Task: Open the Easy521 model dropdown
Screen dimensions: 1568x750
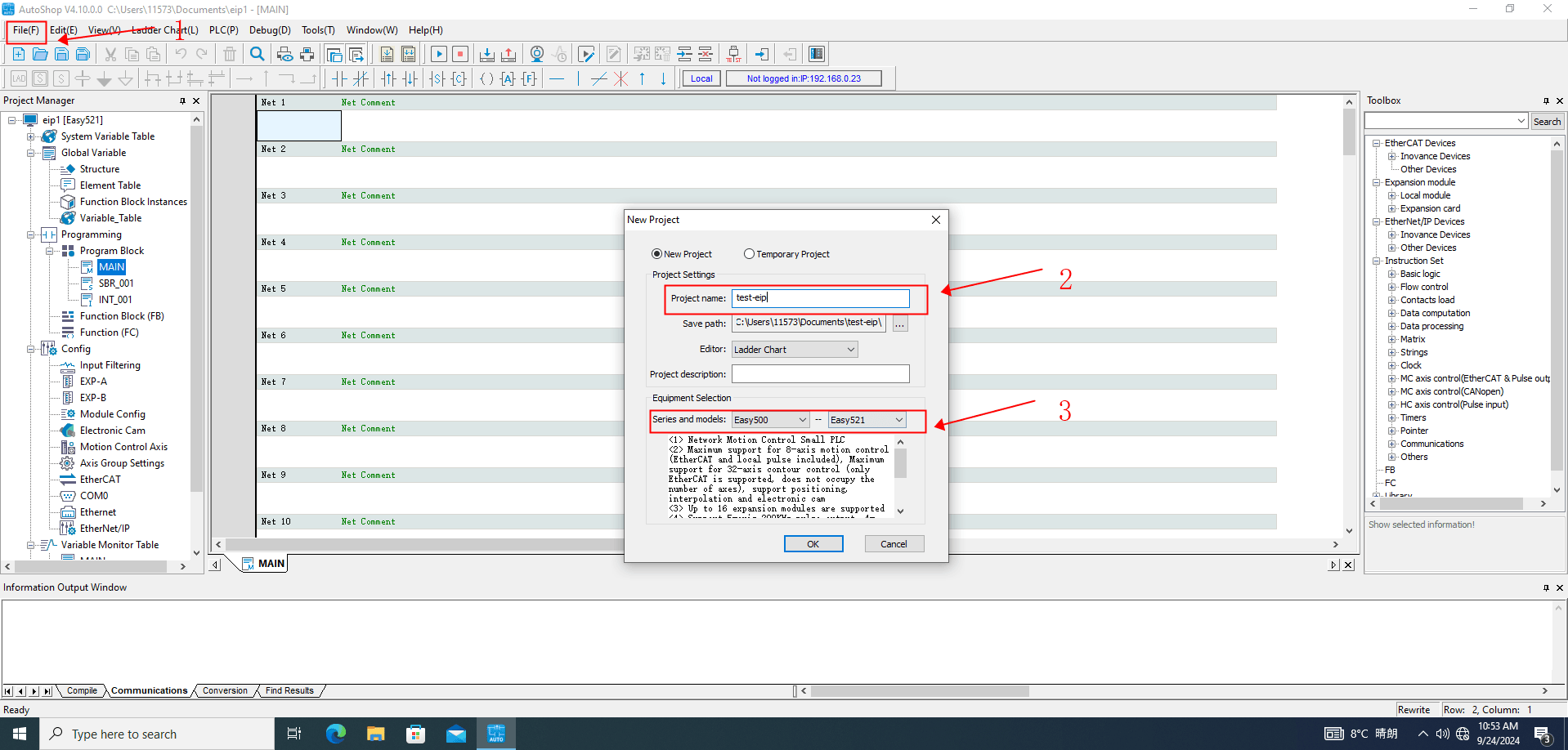Action: tap(867, 420)
